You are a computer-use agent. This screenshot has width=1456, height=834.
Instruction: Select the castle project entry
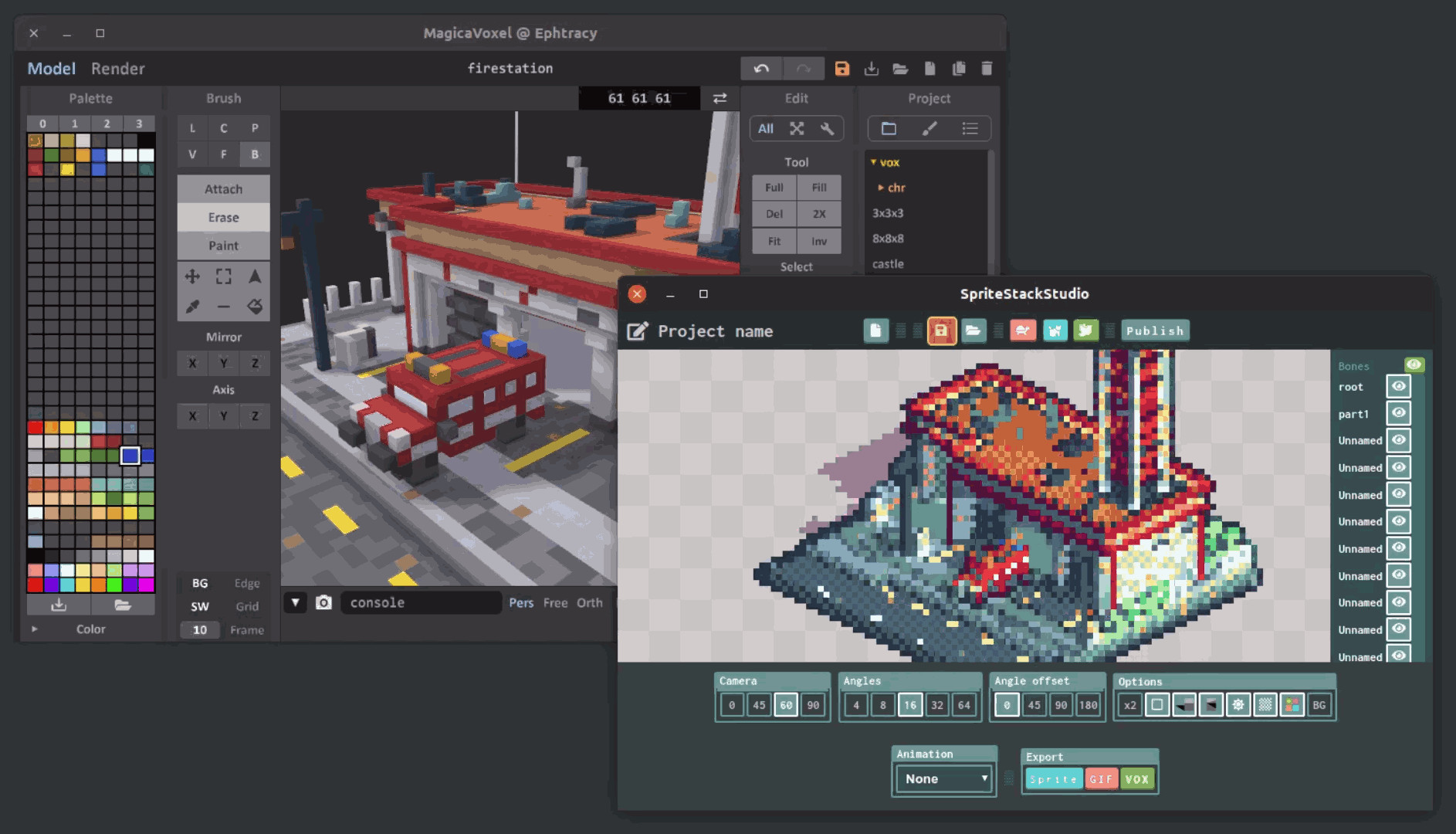[x=889, y=263]
